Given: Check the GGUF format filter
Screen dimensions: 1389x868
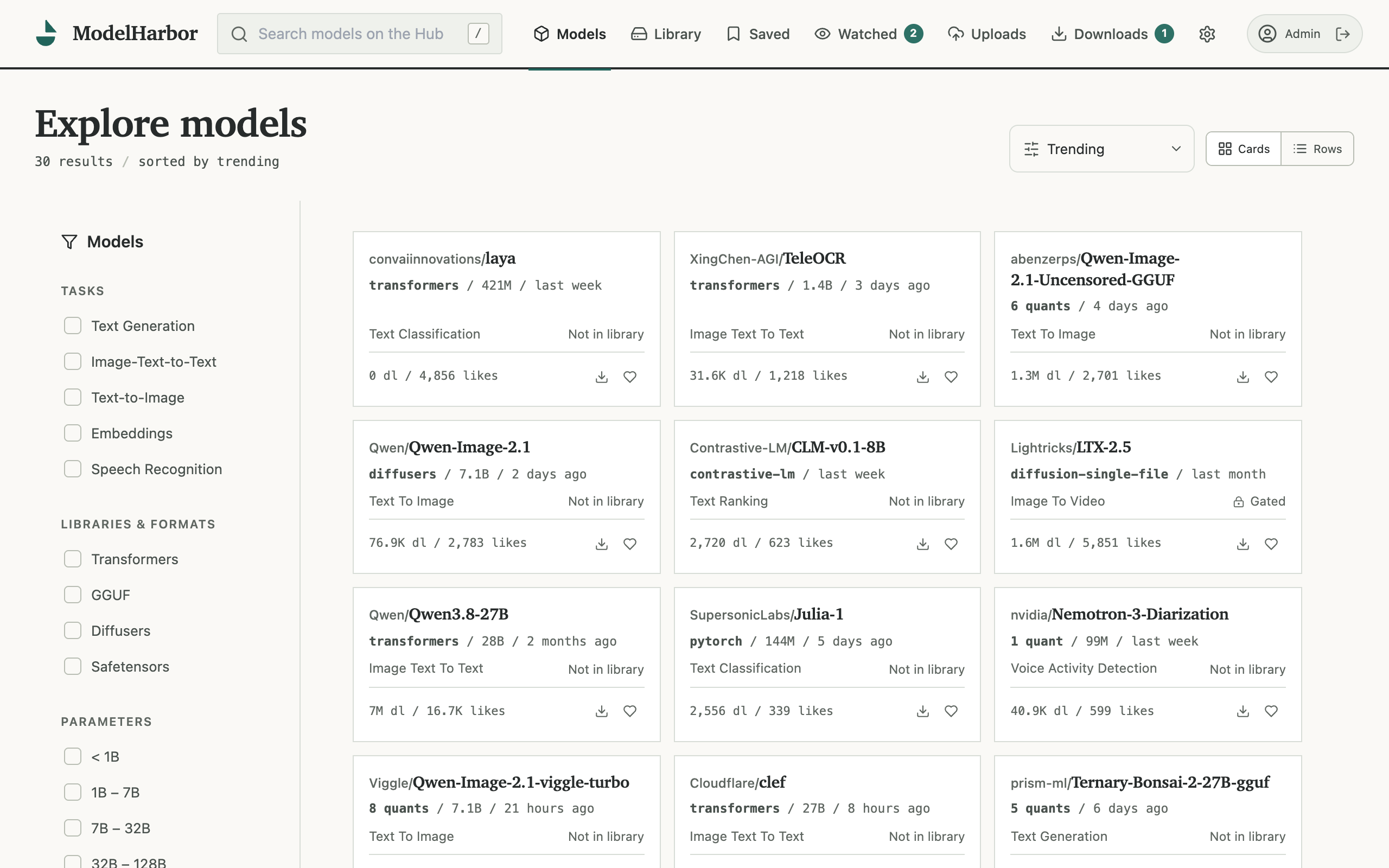Looking at the screenshot, I should [72, 594].
